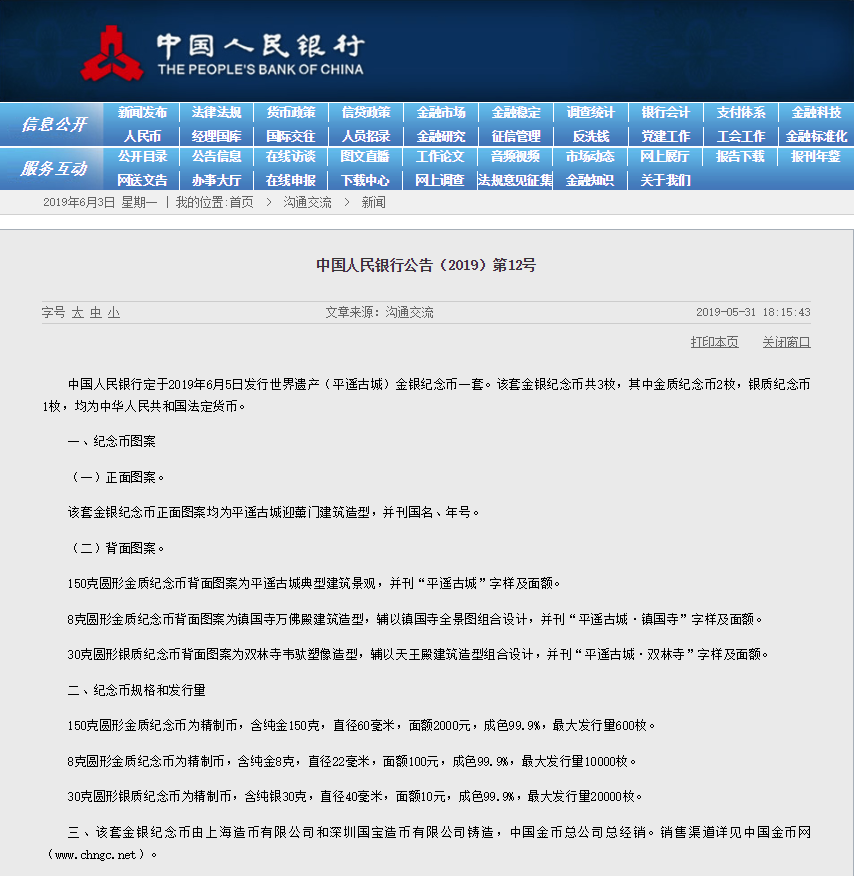The width and height of the screenshot is (854, 876).
Task: Open the 货币政策 navigation item
Action: pos(291,112)
